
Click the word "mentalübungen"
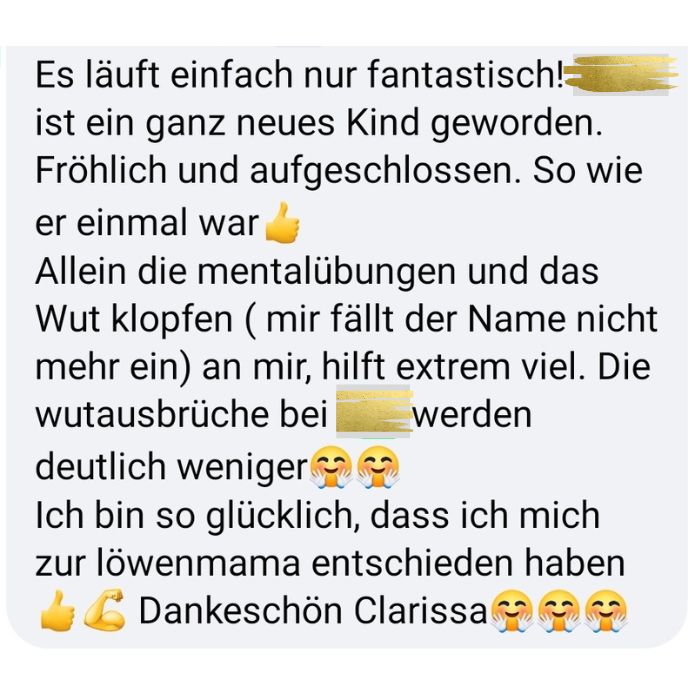point(327,273)
